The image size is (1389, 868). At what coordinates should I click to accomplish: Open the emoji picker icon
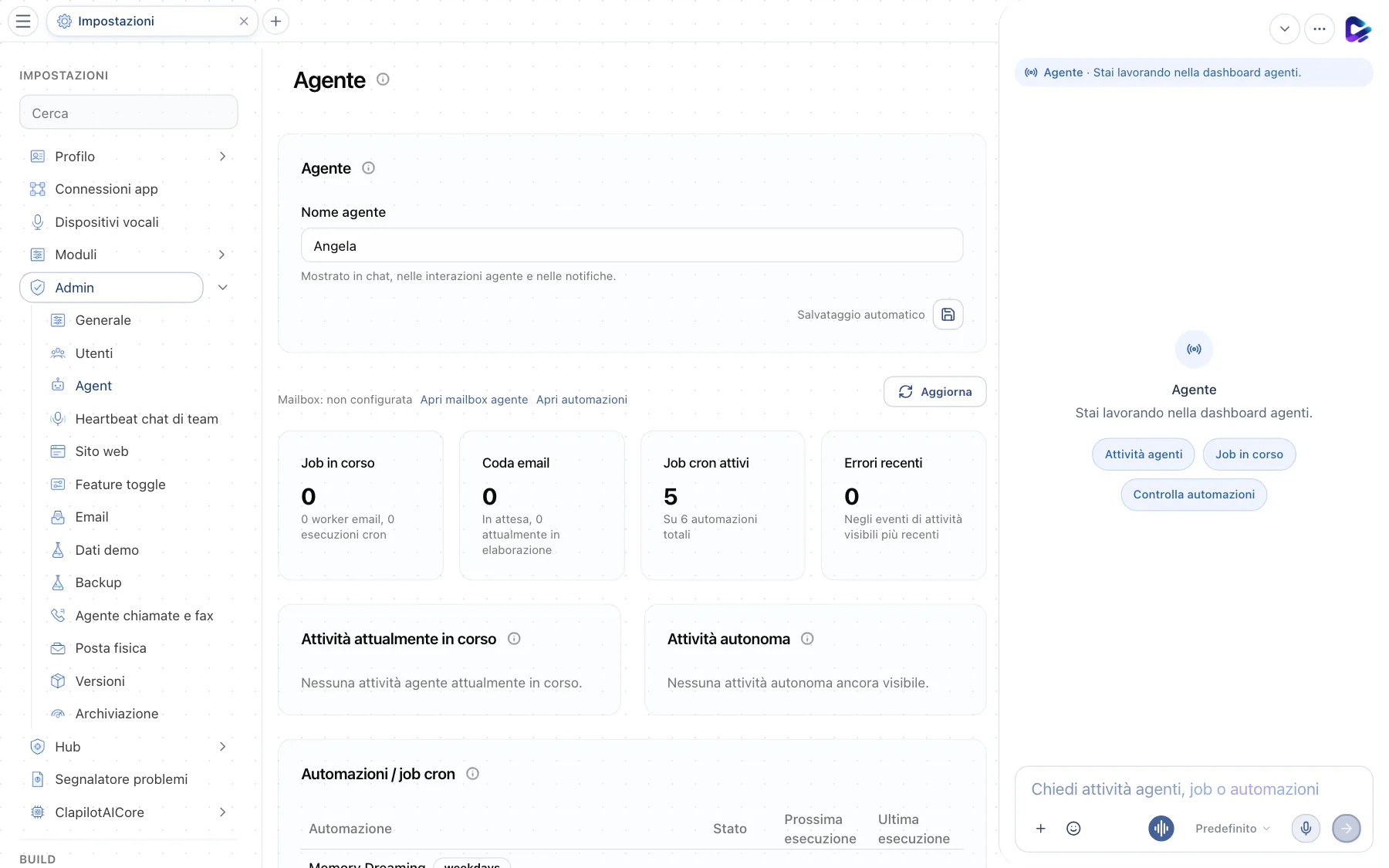(x=1073, y=829)
